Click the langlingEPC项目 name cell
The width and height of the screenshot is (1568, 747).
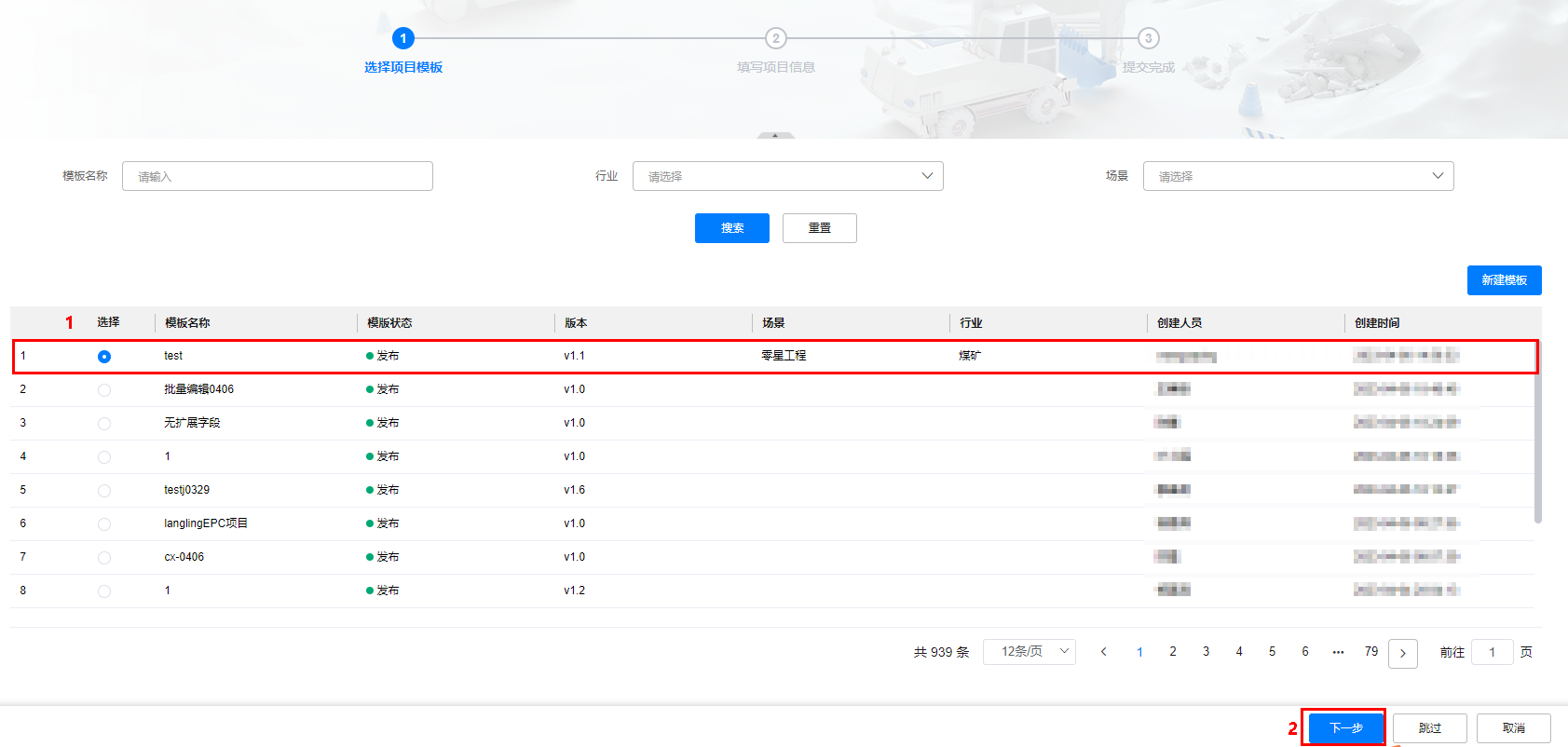[x=206, y=523]
